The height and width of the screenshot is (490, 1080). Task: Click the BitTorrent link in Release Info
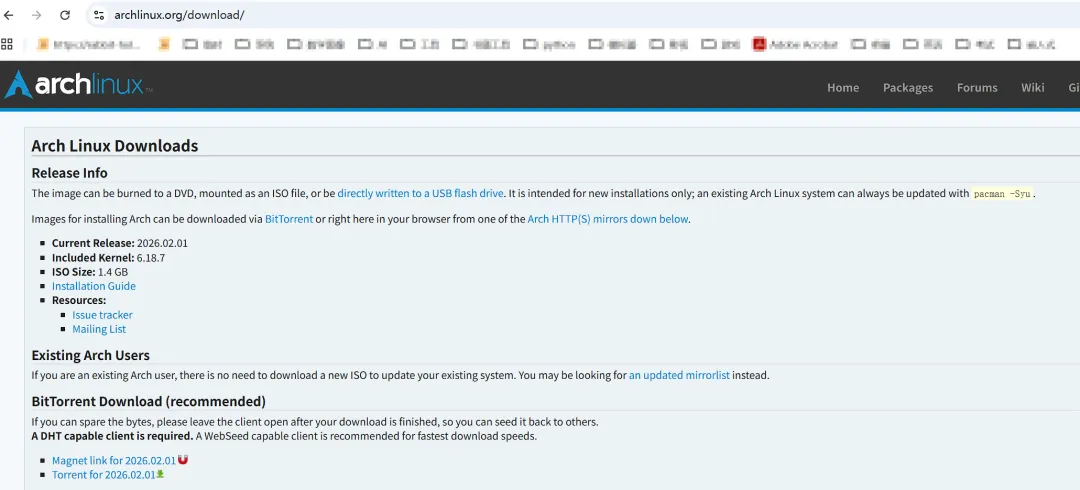click(x=289, y=219)
